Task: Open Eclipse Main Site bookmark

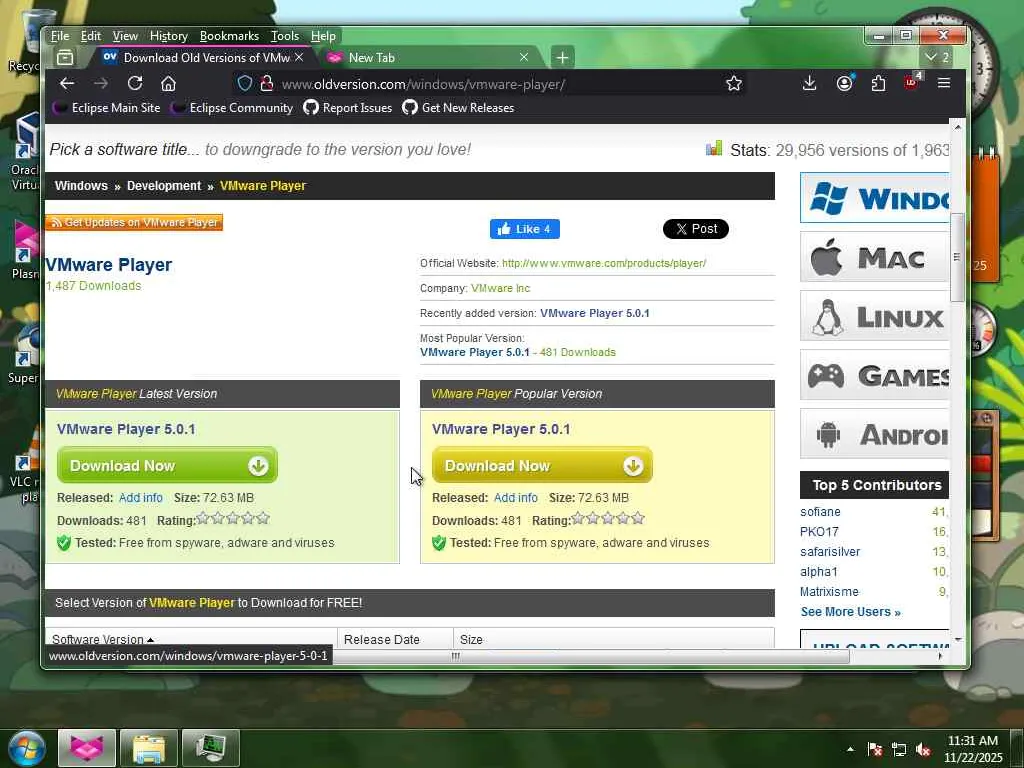Action: point(106,108)
